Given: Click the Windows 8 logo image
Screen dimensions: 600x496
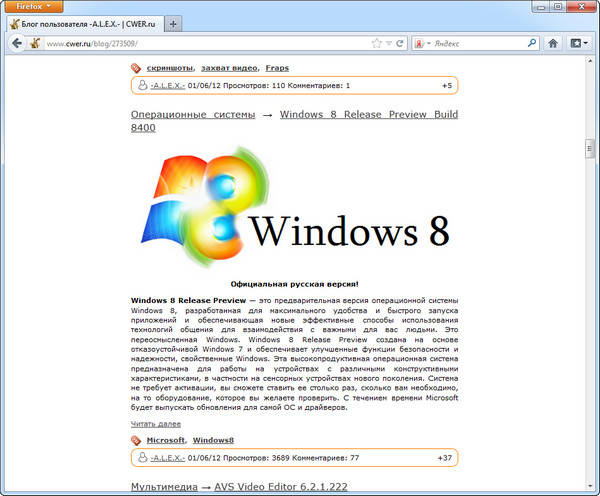Looking at the screenshot, I should coord(295,207).
